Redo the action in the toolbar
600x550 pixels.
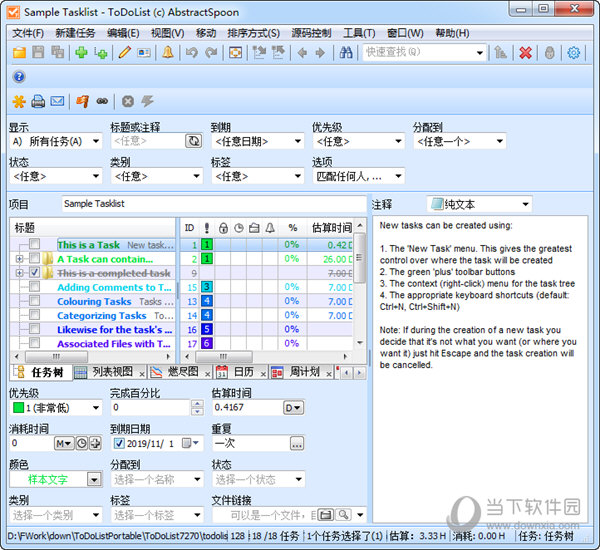tap(211, 52)
